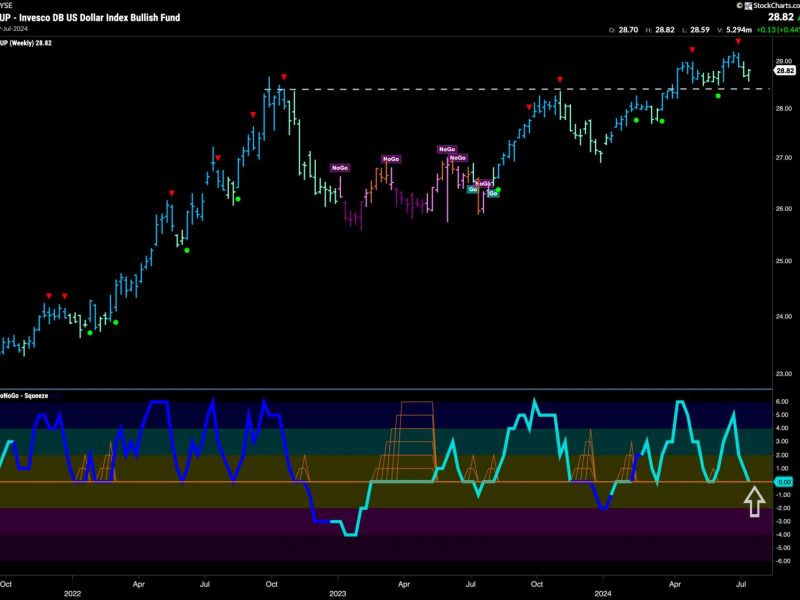
Task: Click the date label under the chart title
Action: coord(14,29)
